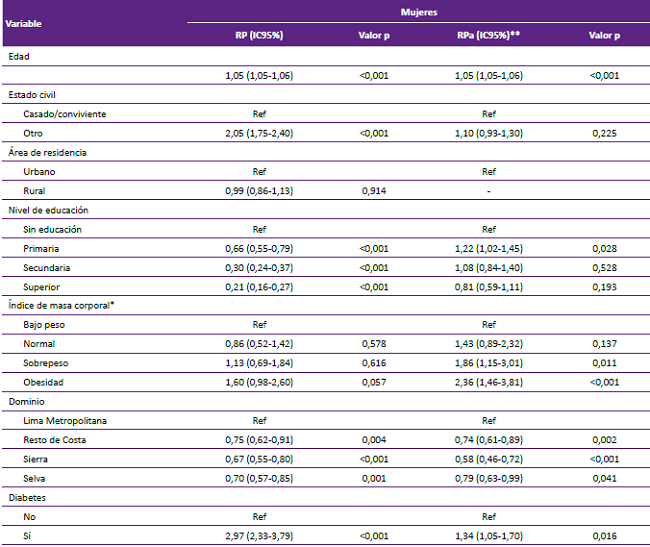Click the 'Secundaria' row label
The image size is (650, 547).
47,268
